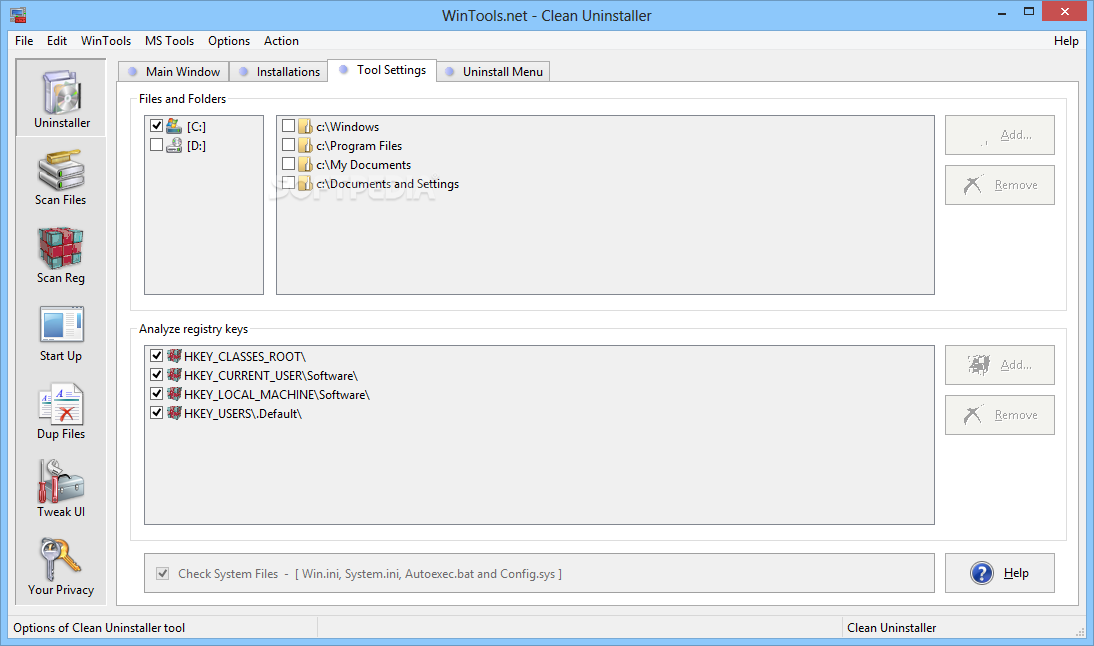Click the HKEY_LOCAL_MACHINE registry icon
Image resolution: width=1094 pixels, height=646 pixels.
[174, 394]
